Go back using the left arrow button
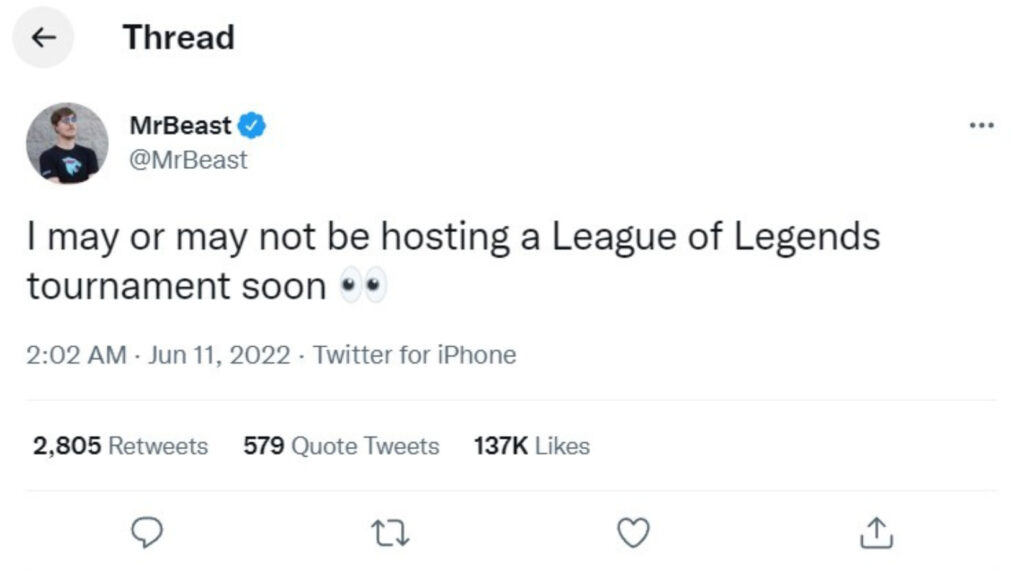 [x=43, y=37]
